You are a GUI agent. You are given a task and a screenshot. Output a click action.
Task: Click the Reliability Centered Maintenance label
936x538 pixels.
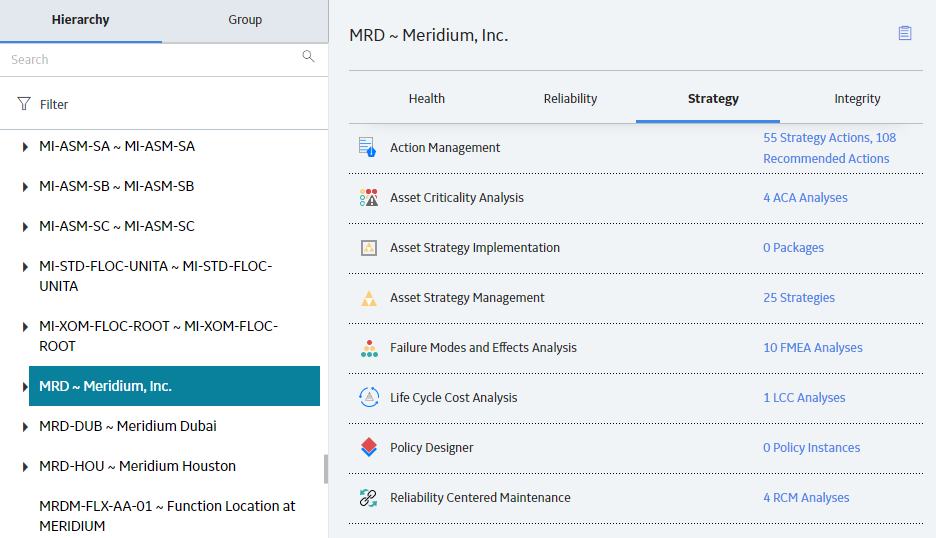click(480, 497)
